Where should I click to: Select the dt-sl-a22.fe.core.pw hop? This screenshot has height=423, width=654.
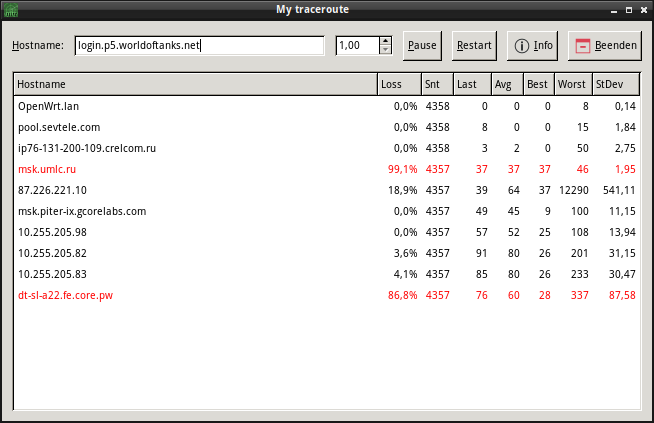(327, 295)
